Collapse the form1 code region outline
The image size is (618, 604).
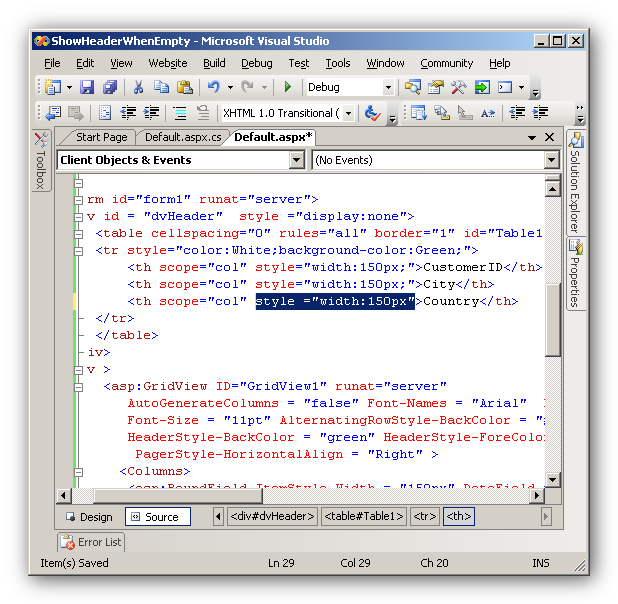(x=79, y=199)
